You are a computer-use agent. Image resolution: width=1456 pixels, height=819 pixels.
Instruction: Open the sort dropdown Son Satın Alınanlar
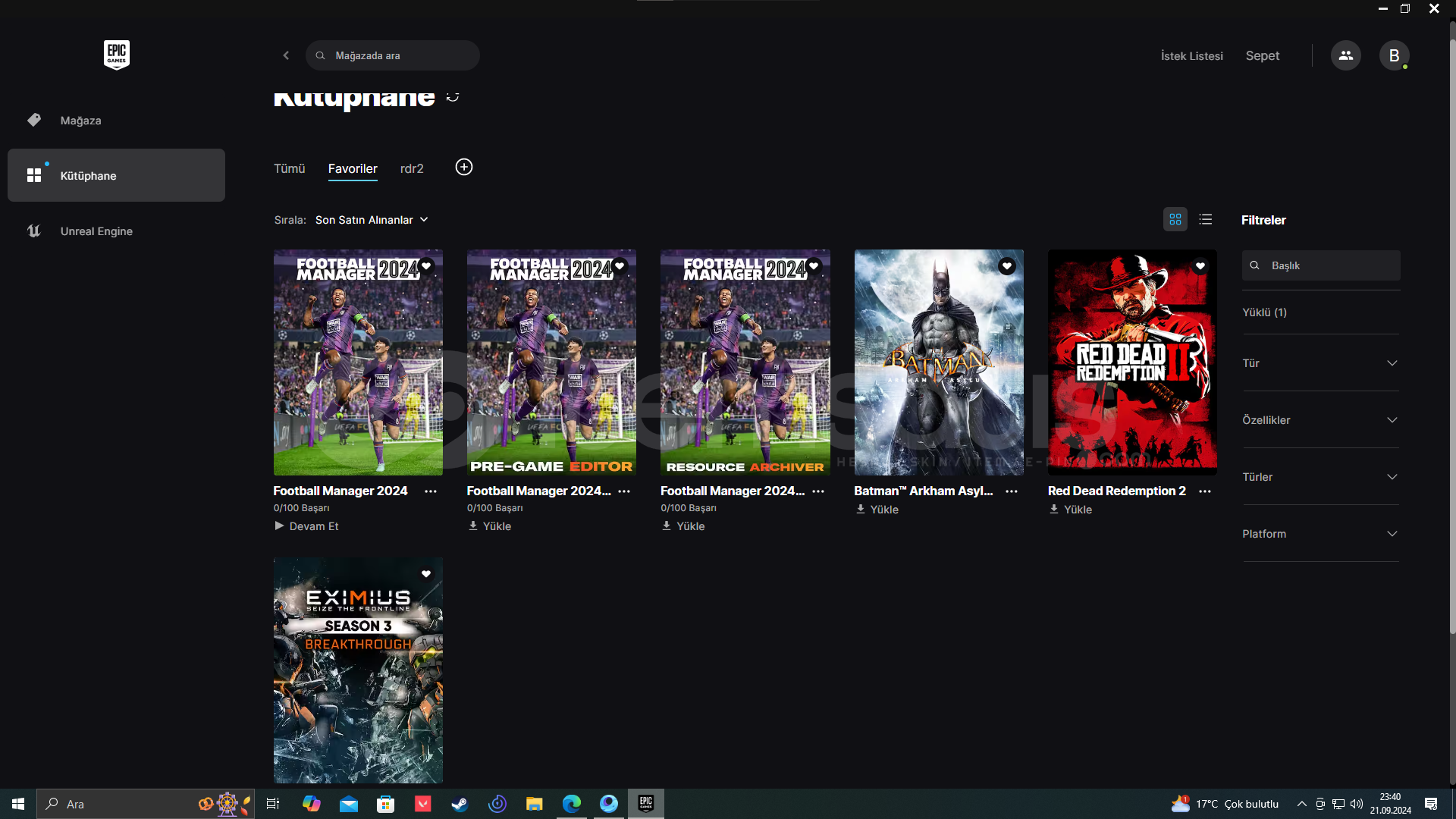[x=372, y=220]
